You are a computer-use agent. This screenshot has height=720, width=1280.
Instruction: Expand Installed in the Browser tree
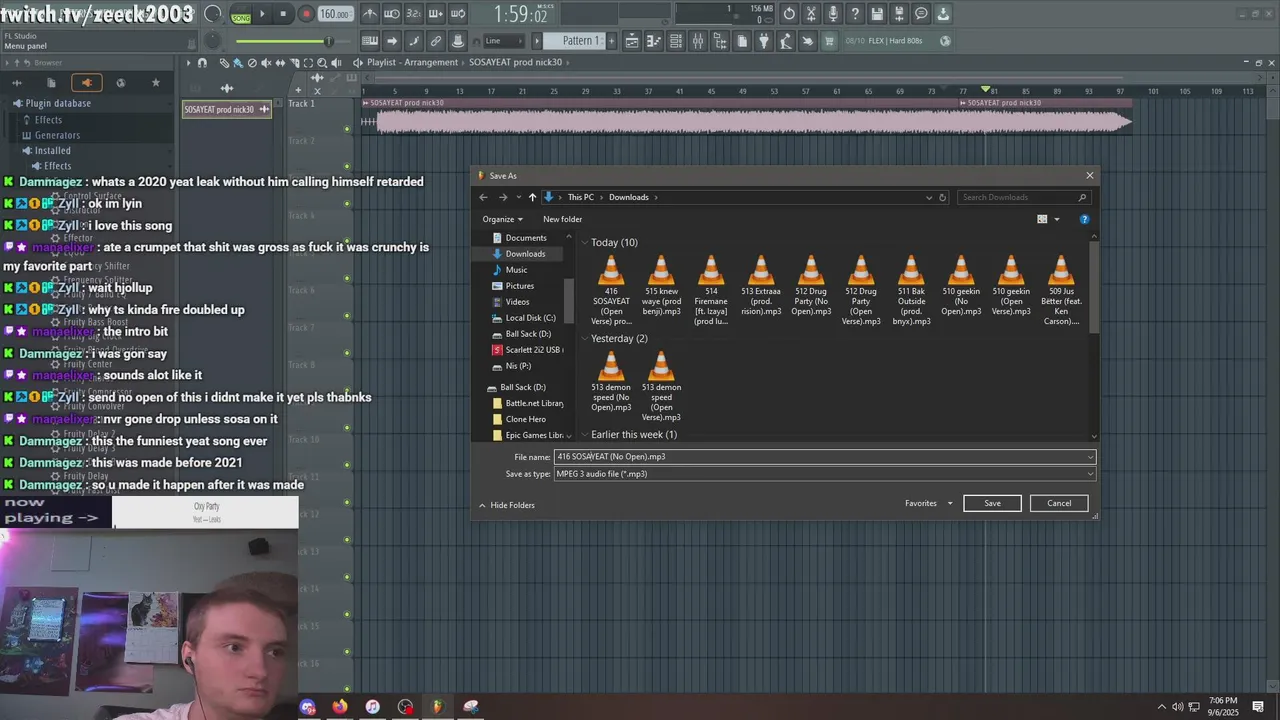coord(52,151)
